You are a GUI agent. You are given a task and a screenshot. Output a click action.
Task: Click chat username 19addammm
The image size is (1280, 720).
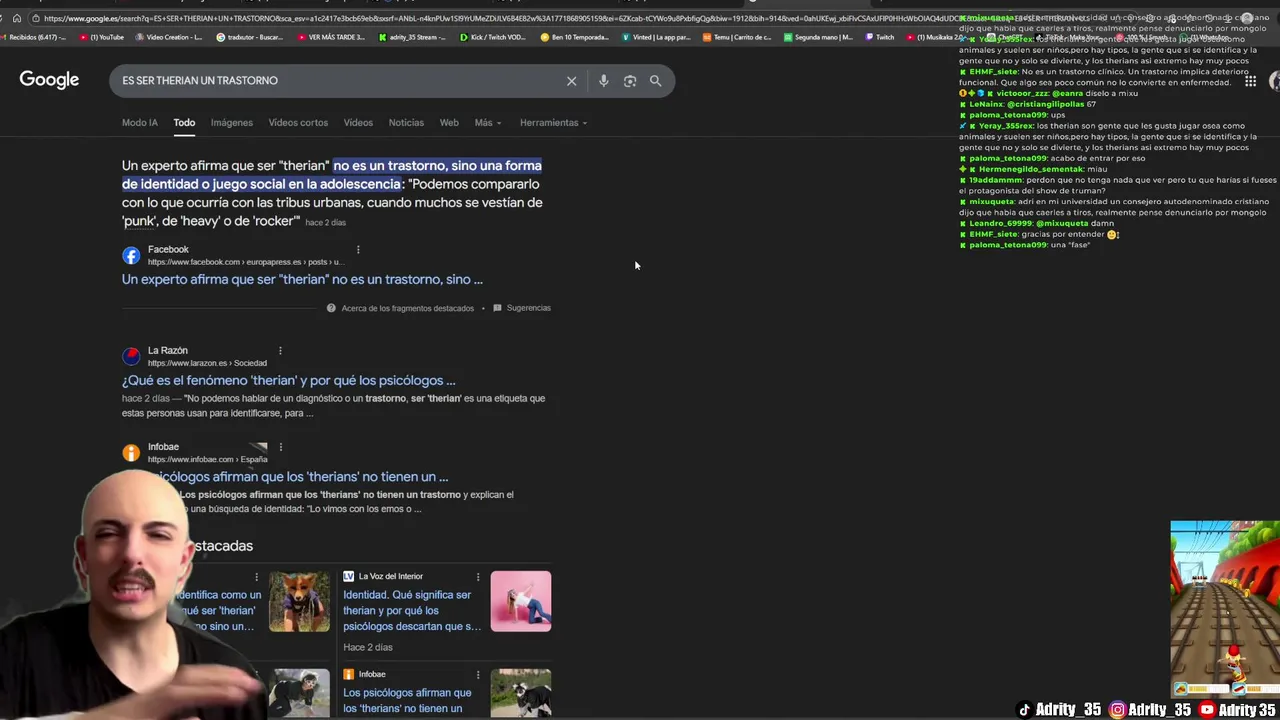click(x=996, y=180)
